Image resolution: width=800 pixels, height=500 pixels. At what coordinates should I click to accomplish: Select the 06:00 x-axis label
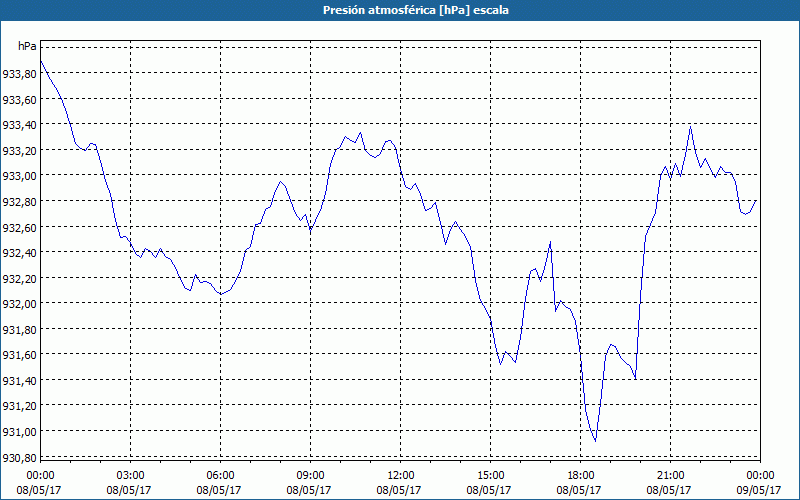tap(220, 476)
